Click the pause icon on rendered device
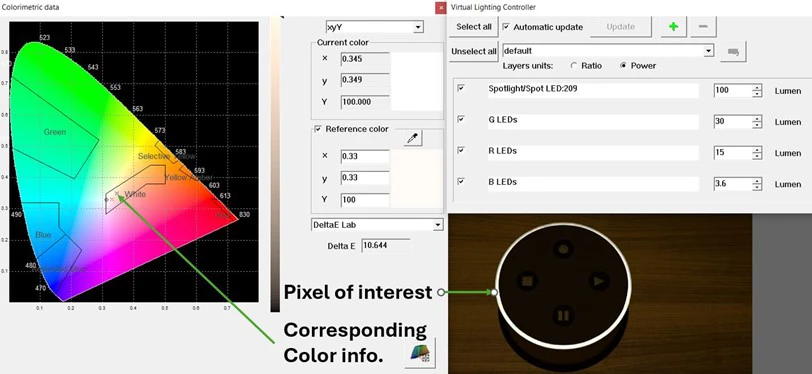812x374 pixels. click(563, 315)
